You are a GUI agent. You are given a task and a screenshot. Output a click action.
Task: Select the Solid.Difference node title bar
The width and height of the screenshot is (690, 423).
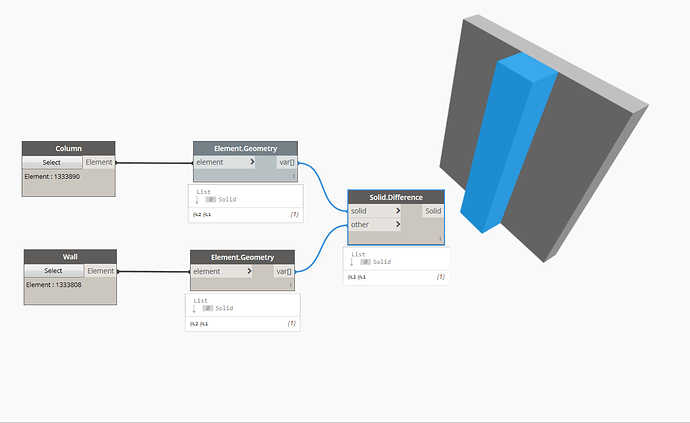coord(396,197)
